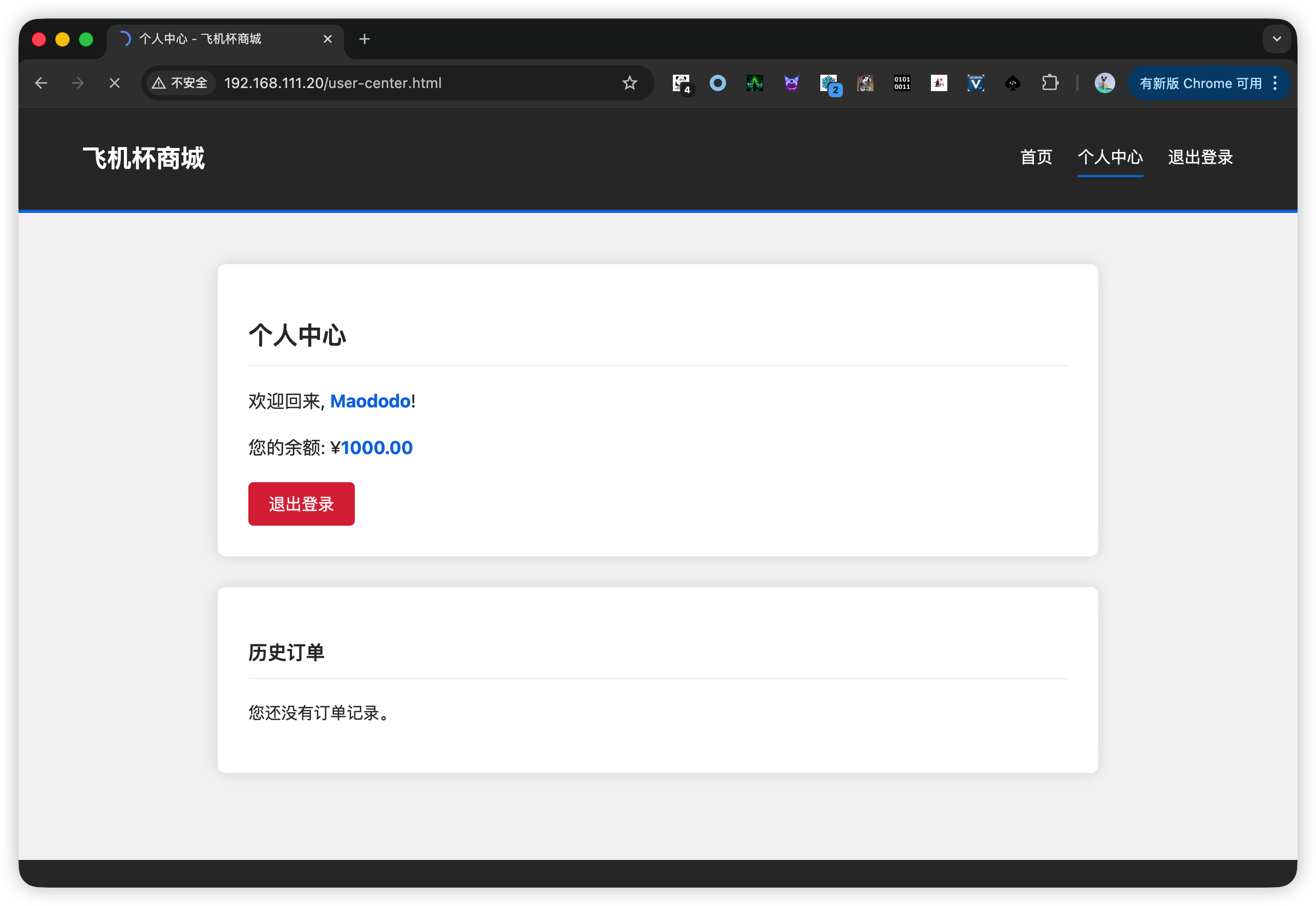Click the address bar URL field
The width and height of the screenshot is (1316, 906).
tap(332, 83)
